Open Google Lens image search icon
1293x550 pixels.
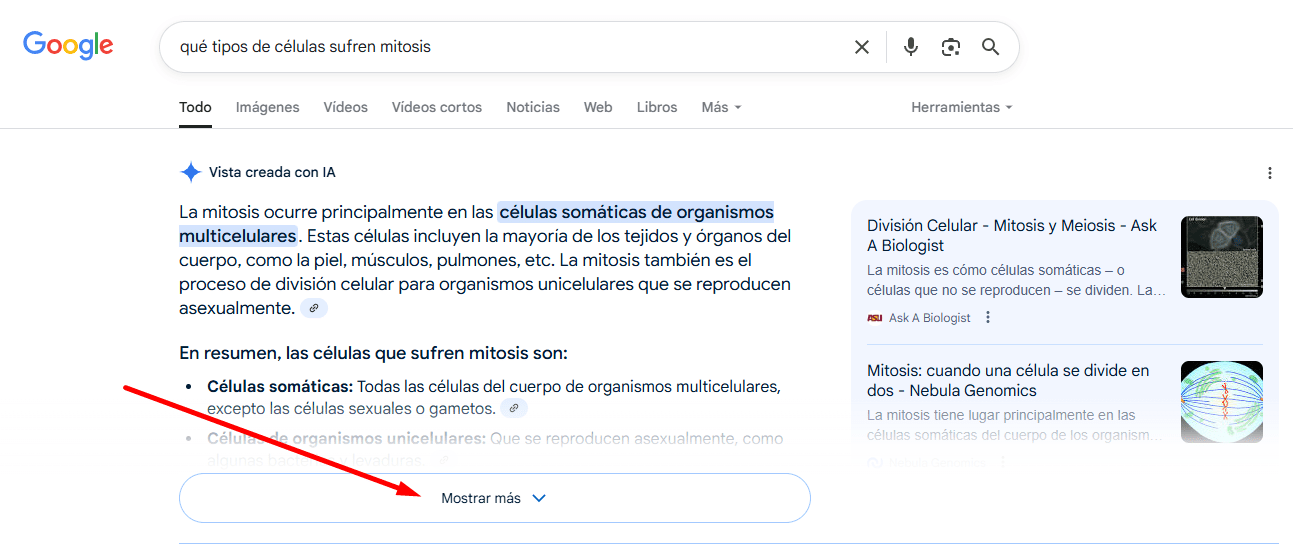pos(950,47)
